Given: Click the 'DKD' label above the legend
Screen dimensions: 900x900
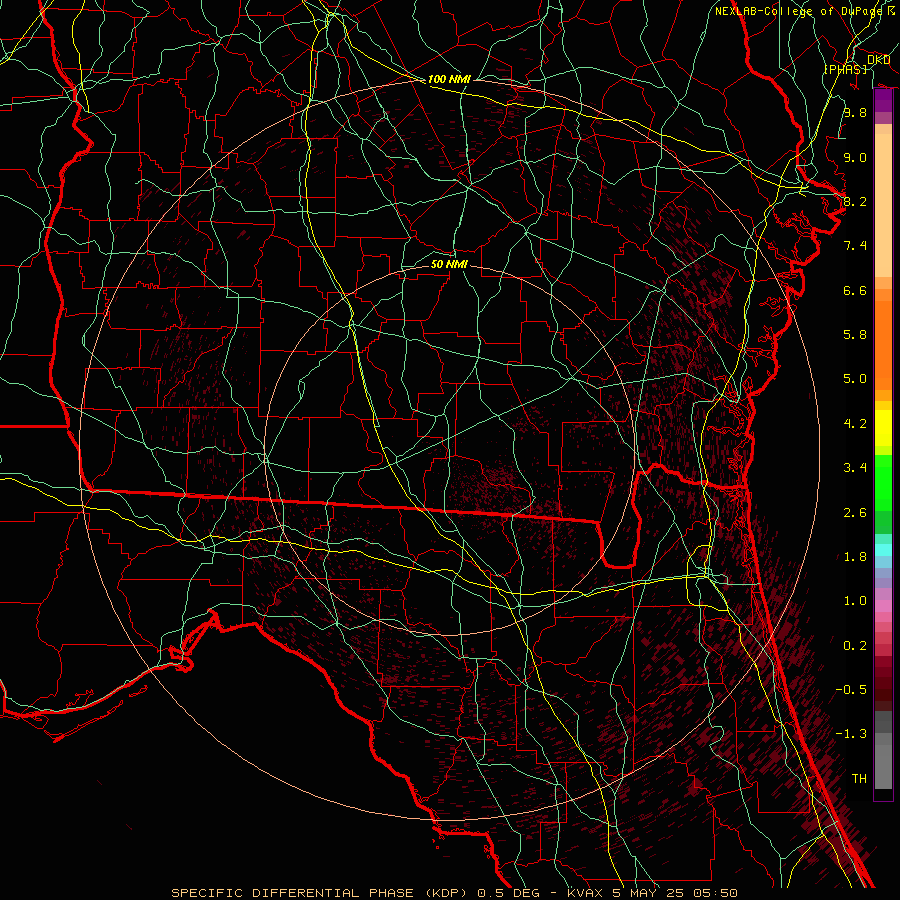Looking at the screenshot, I should (x=878, y=60).
